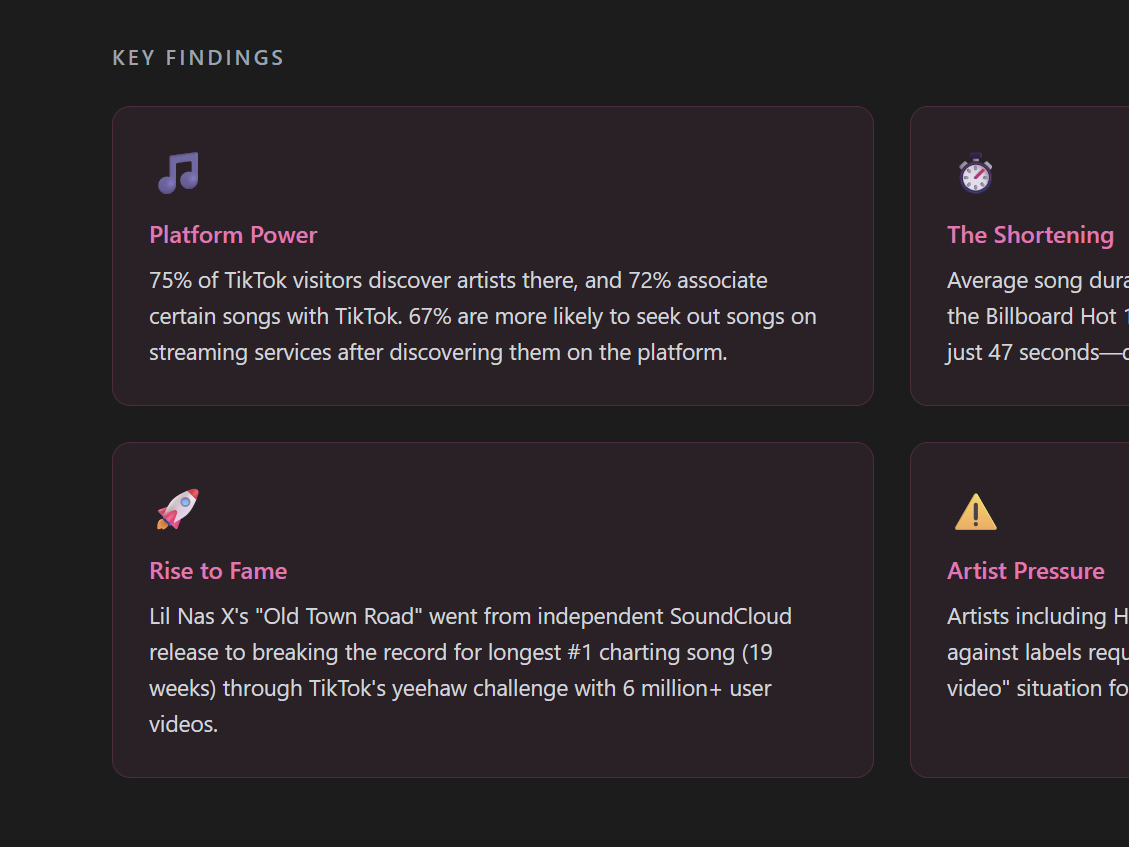Click the KEY FINDINGS section label
1129x847 pixels.
pos(198,58)
